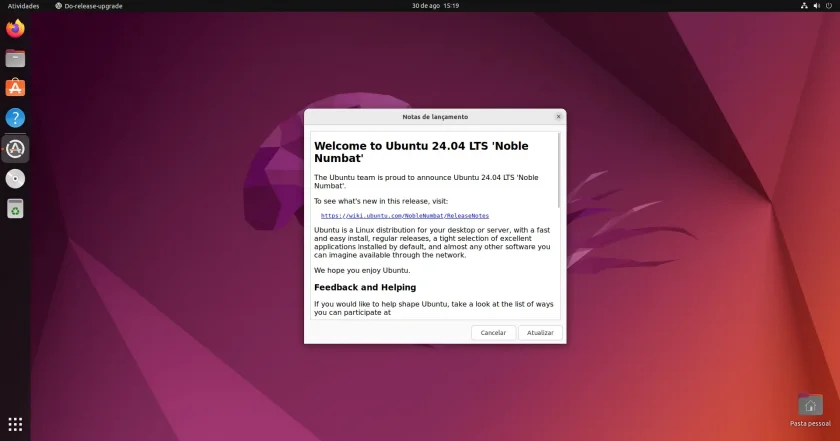Click the 'Welcome to Ubuntu 24.04 LTS' heading
840x441 pixels.
pyautogui.click(x=421, y=152)
